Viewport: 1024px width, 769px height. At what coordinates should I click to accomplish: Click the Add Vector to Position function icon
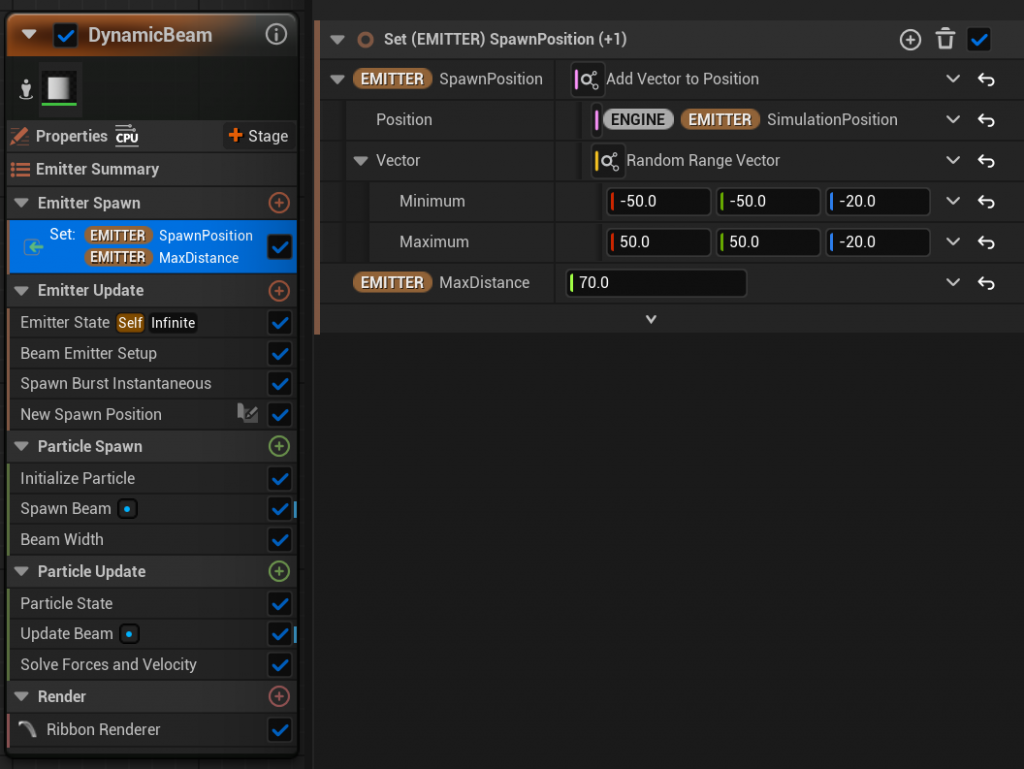[587, 79]
